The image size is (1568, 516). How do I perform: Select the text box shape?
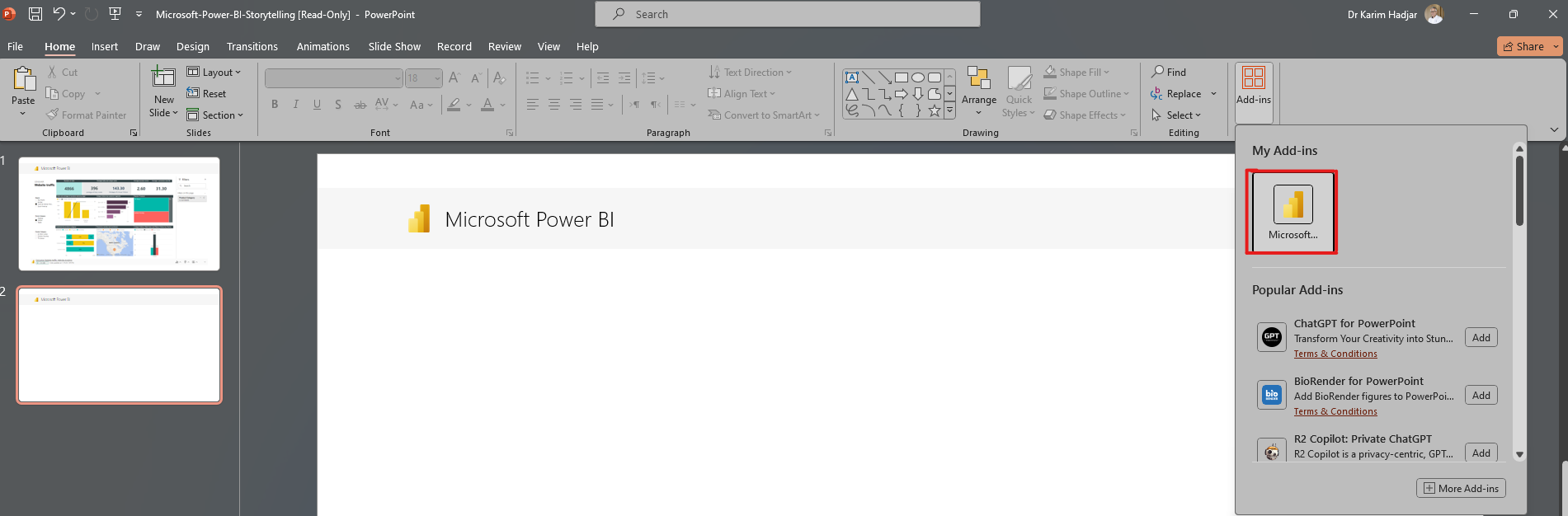tap(852, 77)
